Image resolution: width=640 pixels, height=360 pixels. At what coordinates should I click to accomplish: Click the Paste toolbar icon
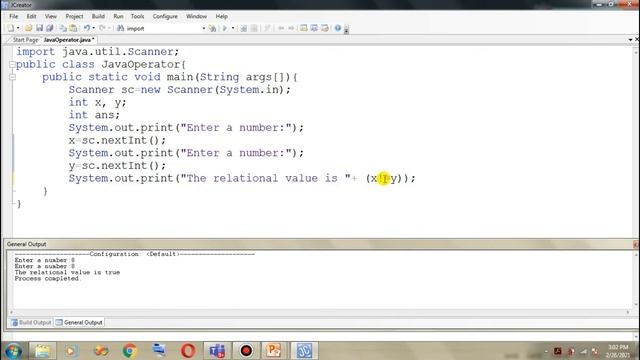tap(73, 28)
